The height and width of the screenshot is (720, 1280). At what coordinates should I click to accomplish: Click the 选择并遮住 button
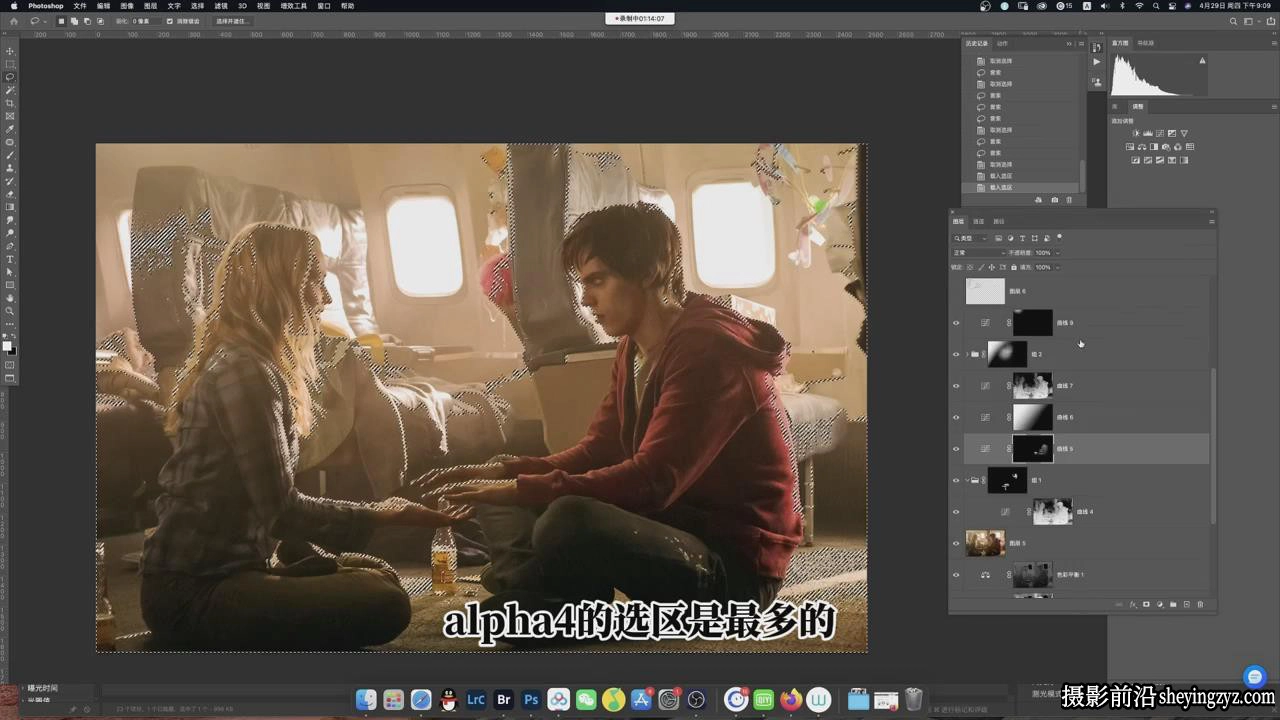click(232, 21)
